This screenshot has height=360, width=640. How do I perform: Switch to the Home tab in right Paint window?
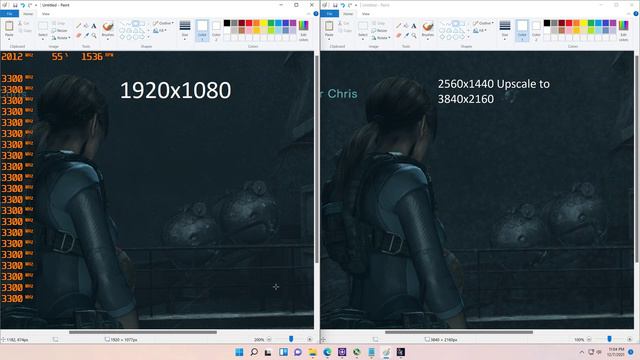348,14
